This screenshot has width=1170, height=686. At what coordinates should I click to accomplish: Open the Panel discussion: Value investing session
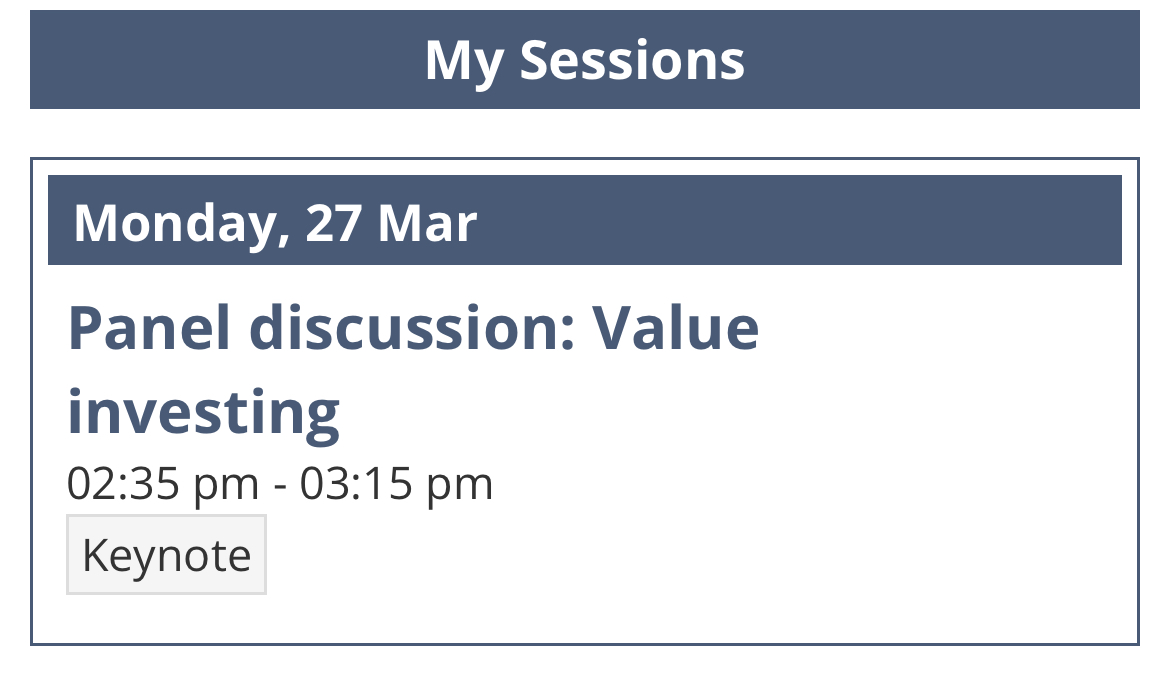(x=413, y=369)
